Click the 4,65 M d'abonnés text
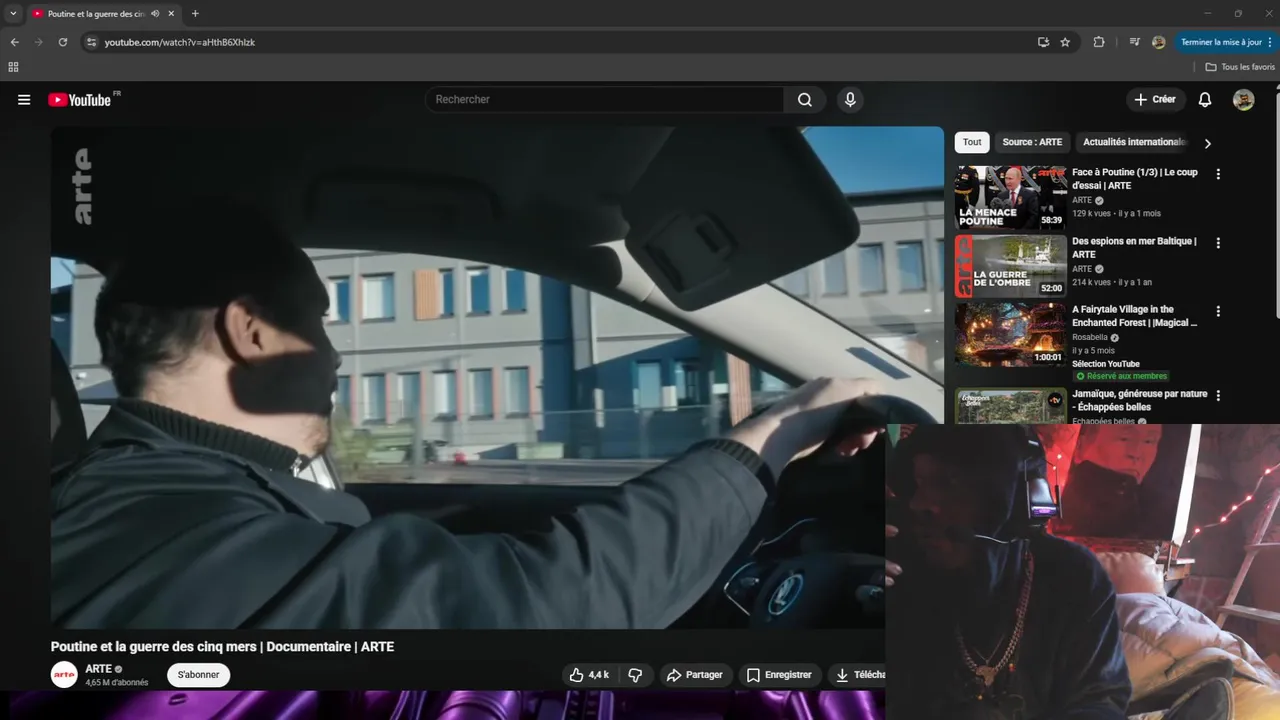Screen dimensions: 1280x720 117,683
